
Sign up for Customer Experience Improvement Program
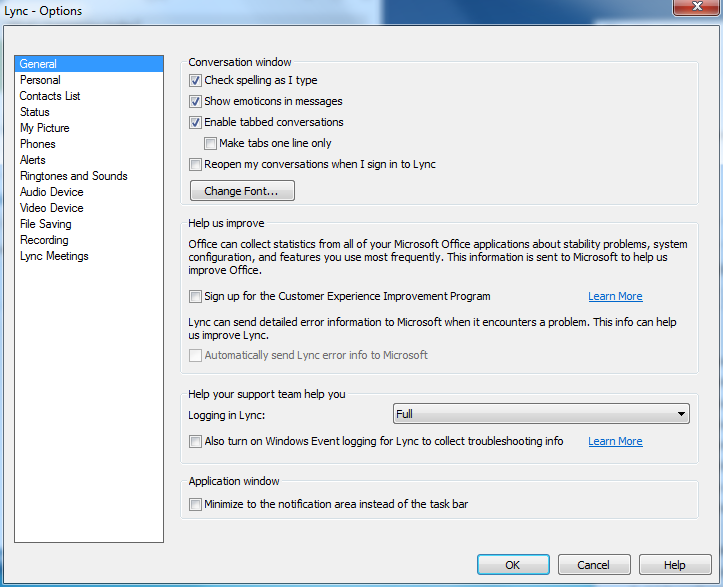point(195,296)
